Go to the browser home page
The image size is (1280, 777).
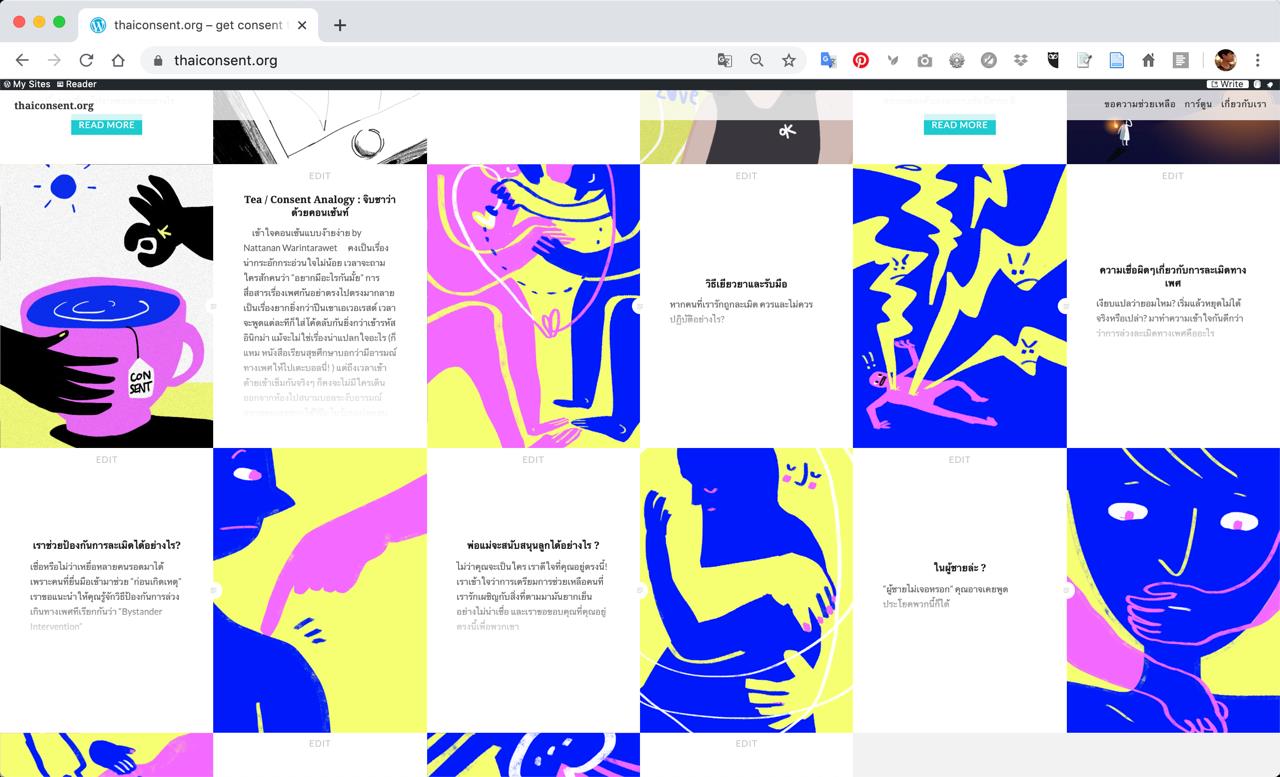[x=118, y=60]
